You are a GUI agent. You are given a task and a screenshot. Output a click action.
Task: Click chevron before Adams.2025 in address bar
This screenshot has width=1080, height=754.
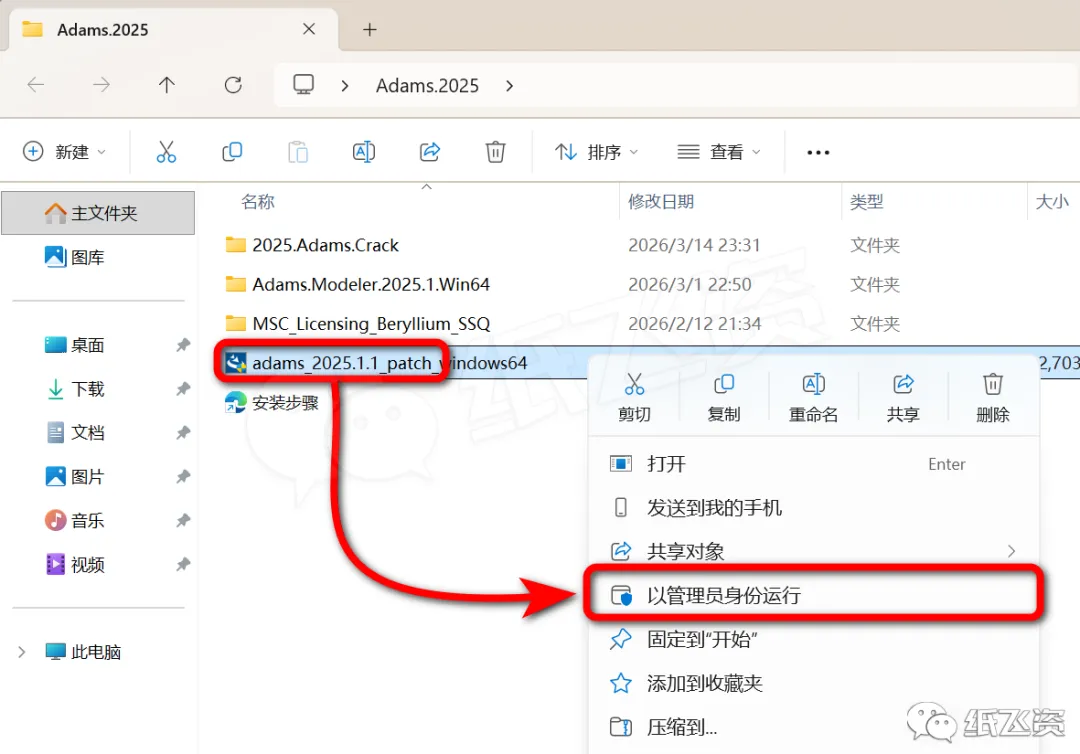click(x=344, y=85)
